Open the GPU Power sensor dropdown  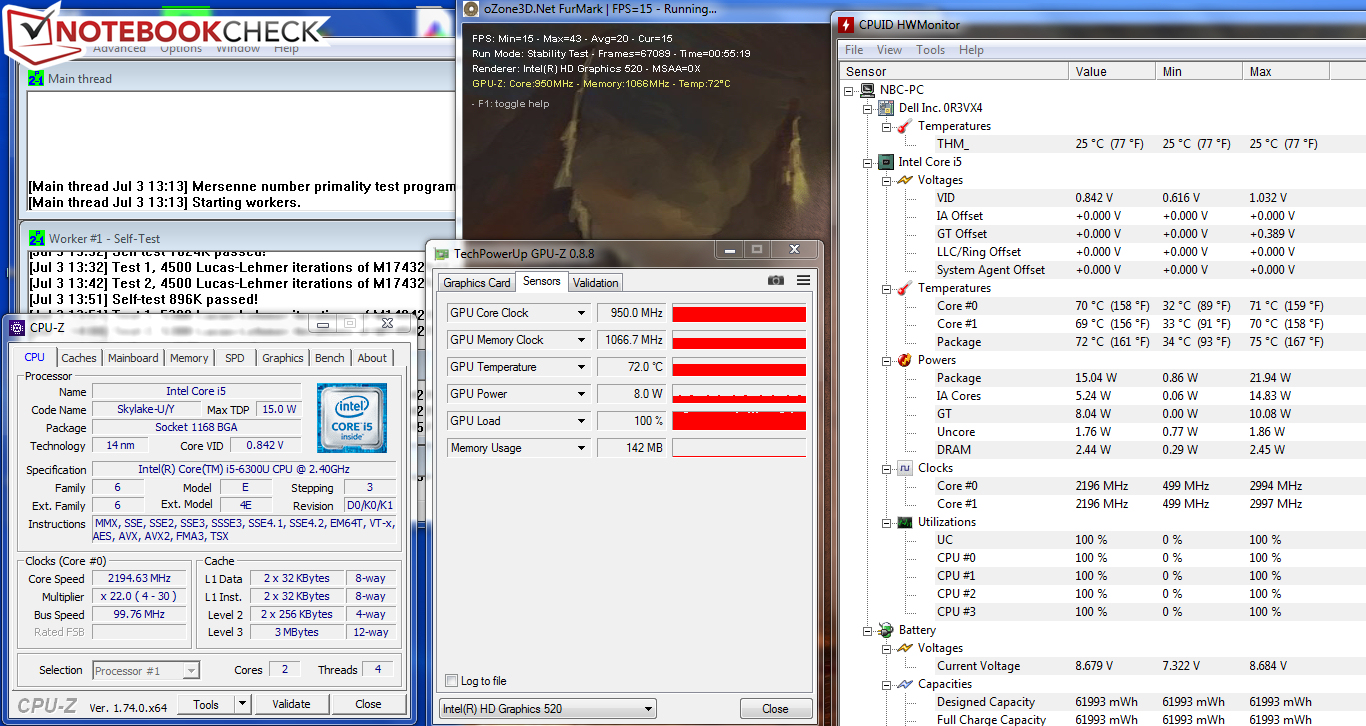581,394
